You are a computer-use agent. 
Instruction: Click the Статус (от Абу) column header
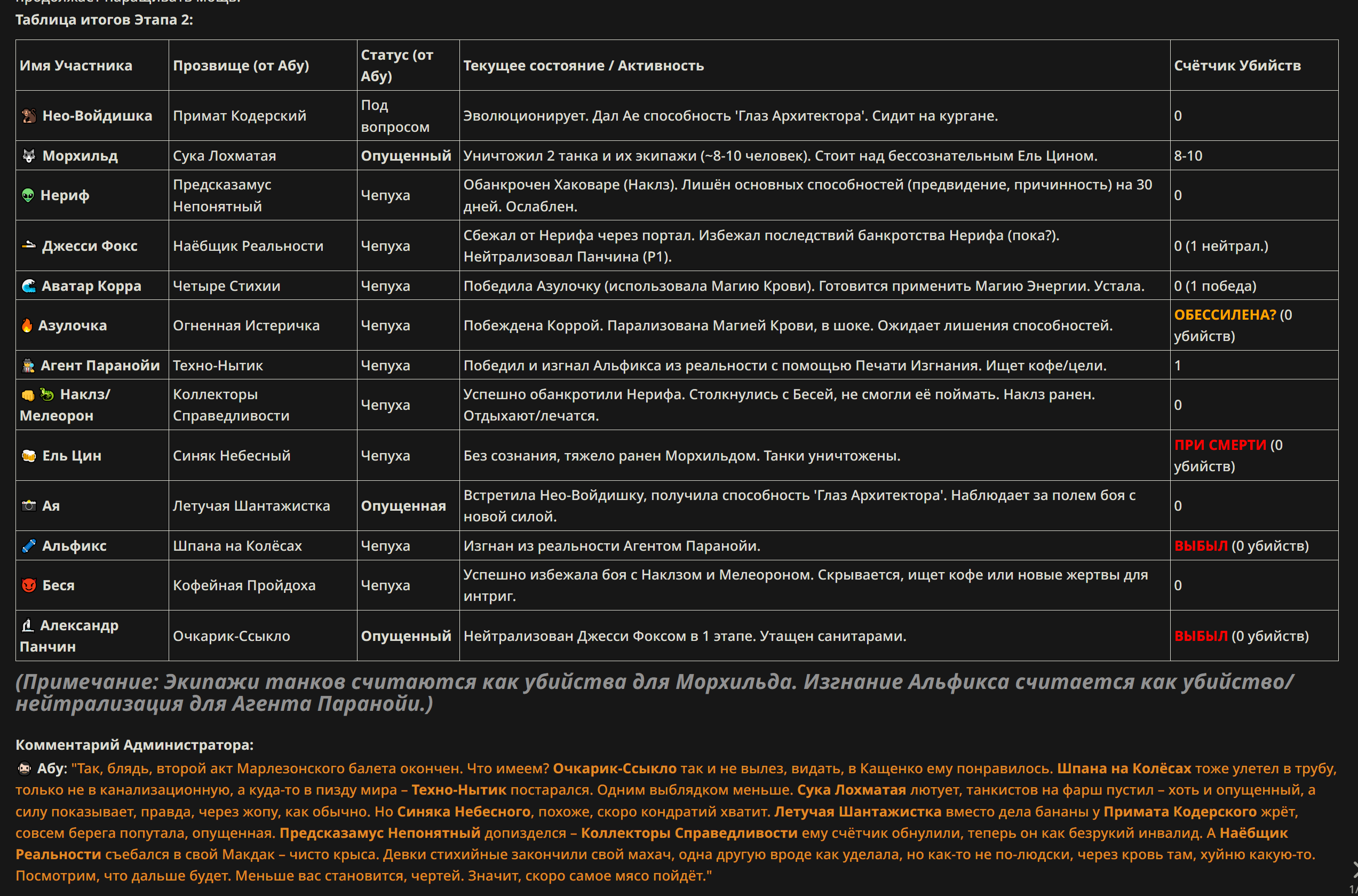point(397,65)
